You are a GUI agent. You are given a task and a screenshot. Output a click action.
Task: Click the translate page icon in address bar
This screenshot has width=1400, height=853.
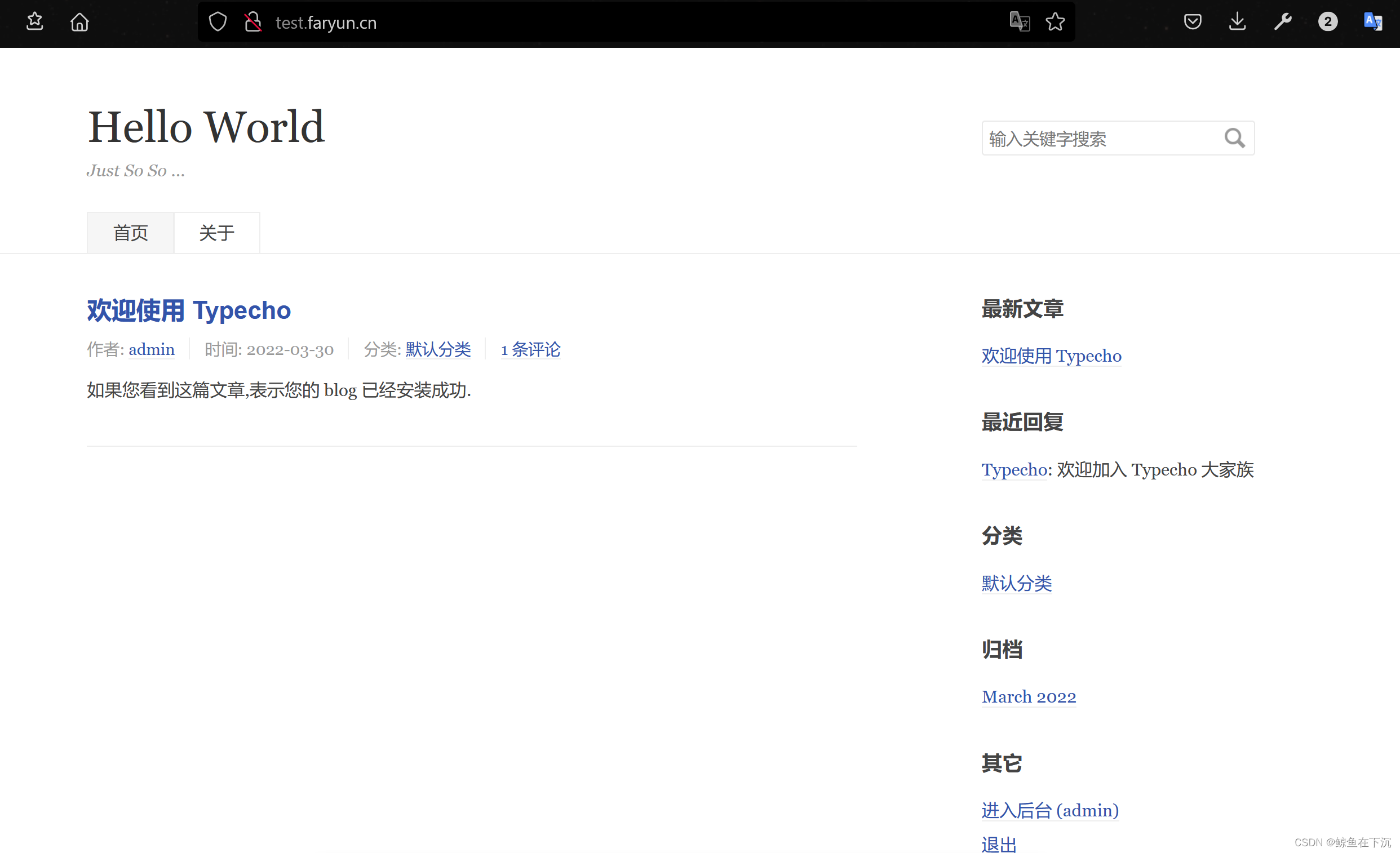click(x=1020, y=22)
